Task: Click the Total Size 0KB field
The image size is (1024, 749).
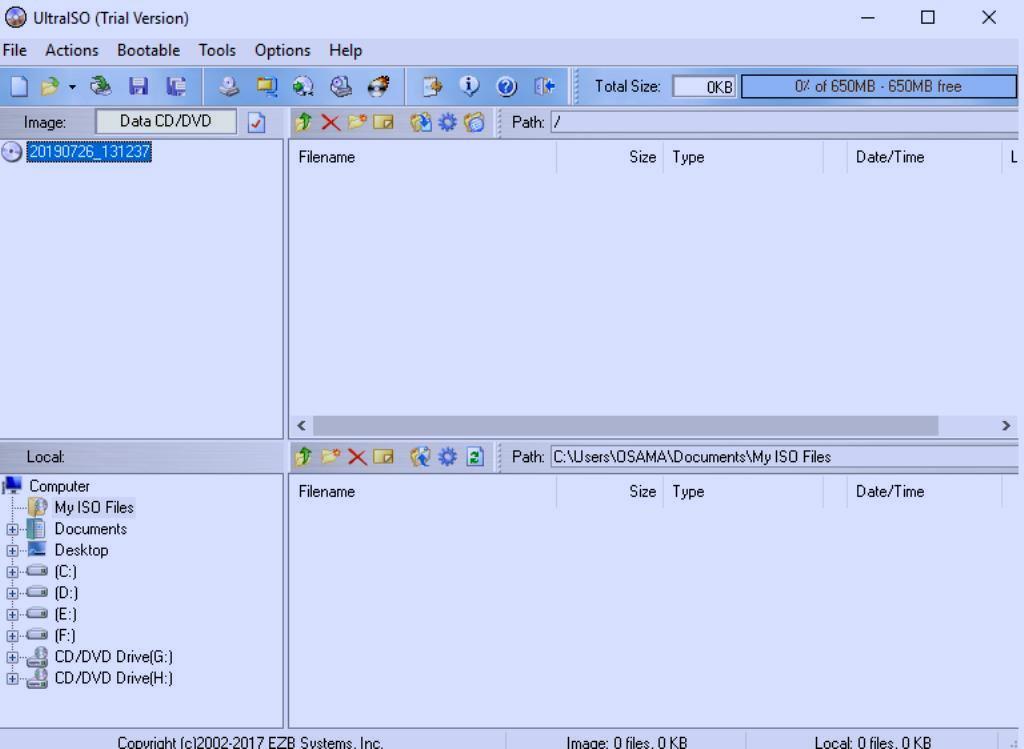Action: pos(704,86)
